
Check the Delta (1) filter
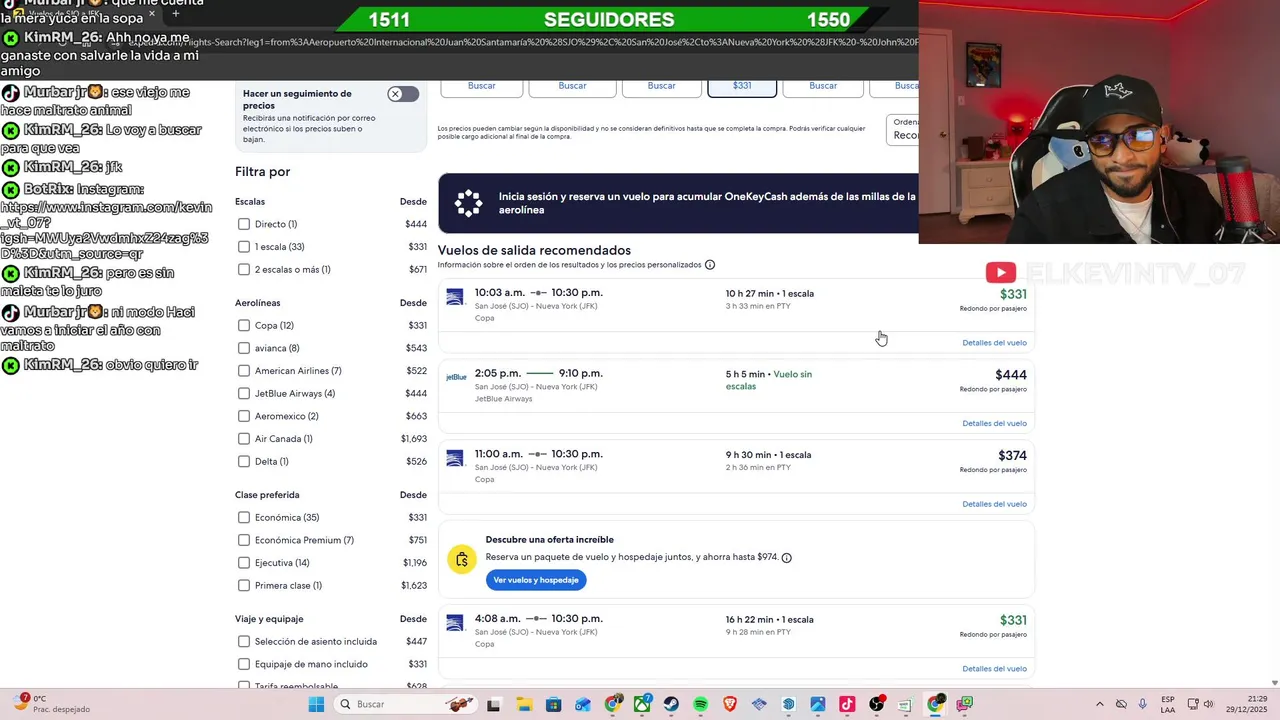(243, 461)
